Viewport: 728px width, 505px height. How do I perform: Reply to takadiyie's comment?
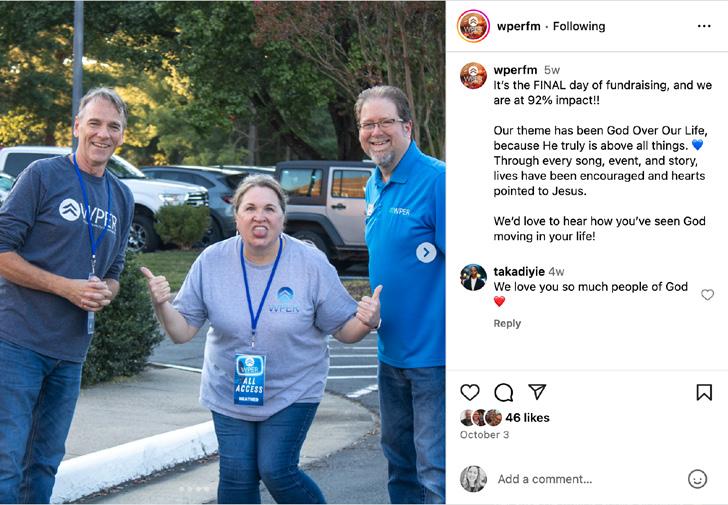pyautogui.click(x=507, y=324)
